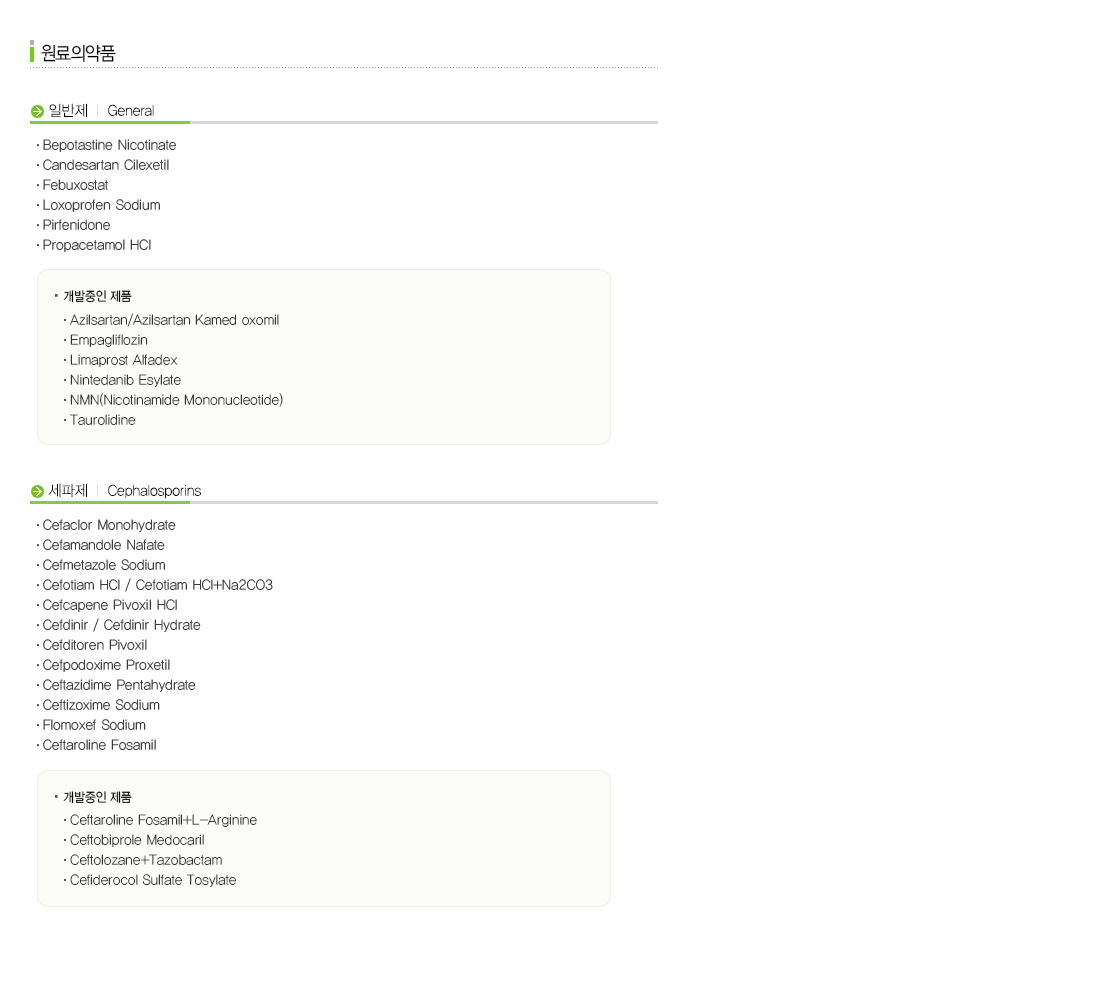Click the green arrow icon beside 일반제
Screen dimensions: 1100x1000
[x=37, y=112]
